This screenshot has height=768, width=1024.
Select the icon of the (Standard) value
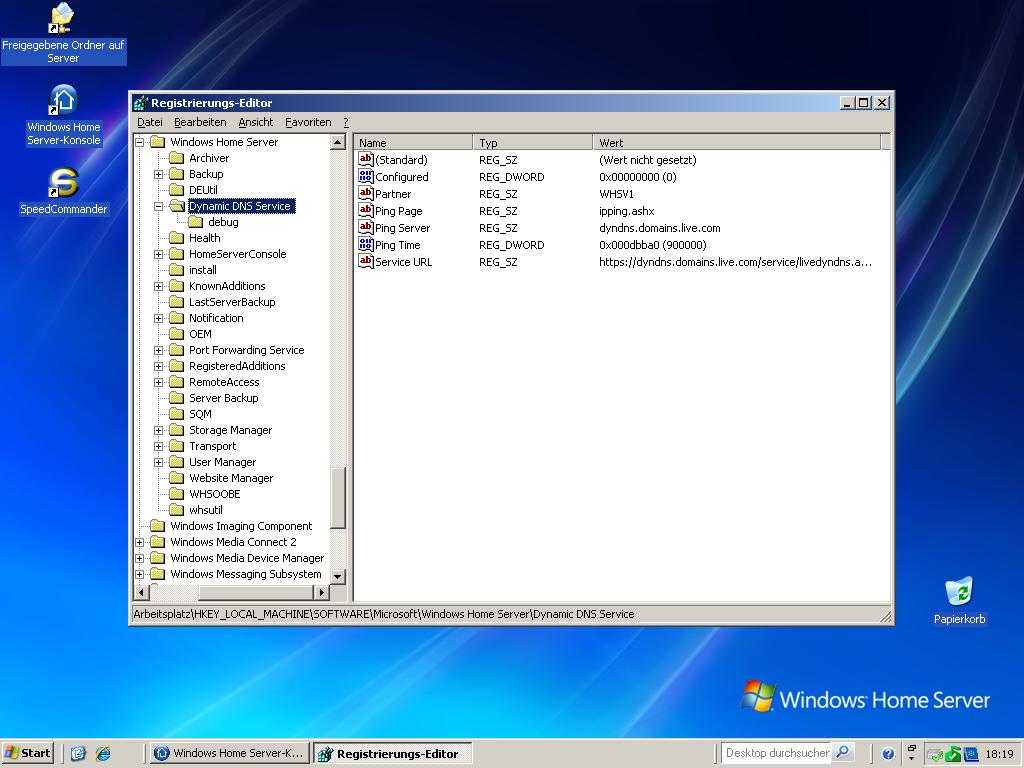[366, 159]
